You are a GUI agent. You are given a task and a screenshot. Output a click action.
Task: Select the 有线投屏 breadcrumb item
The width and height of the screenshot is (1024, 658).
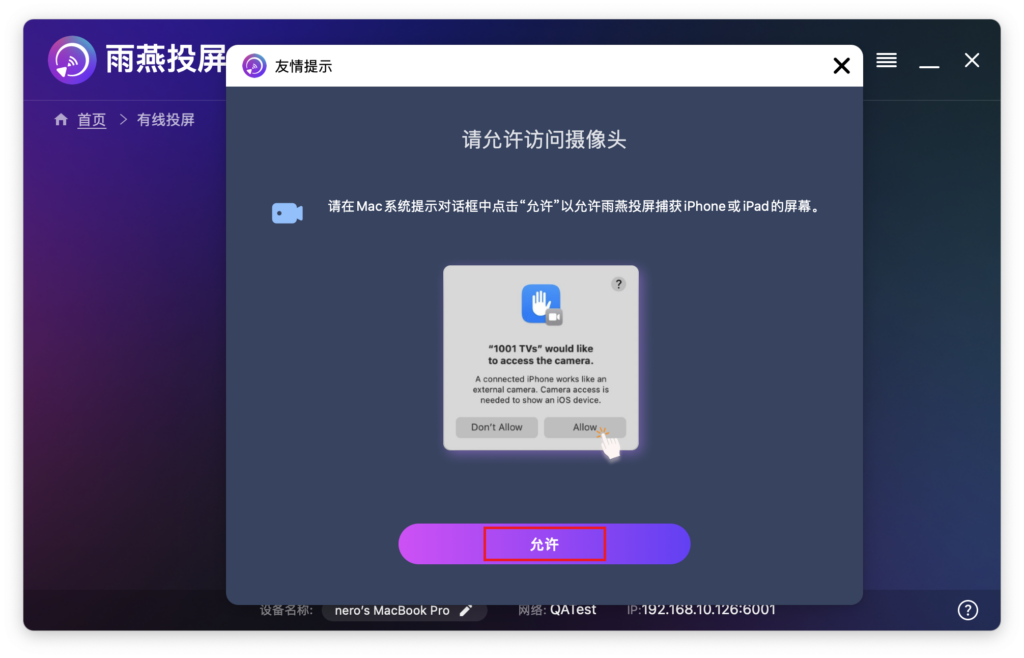[166, 120]
